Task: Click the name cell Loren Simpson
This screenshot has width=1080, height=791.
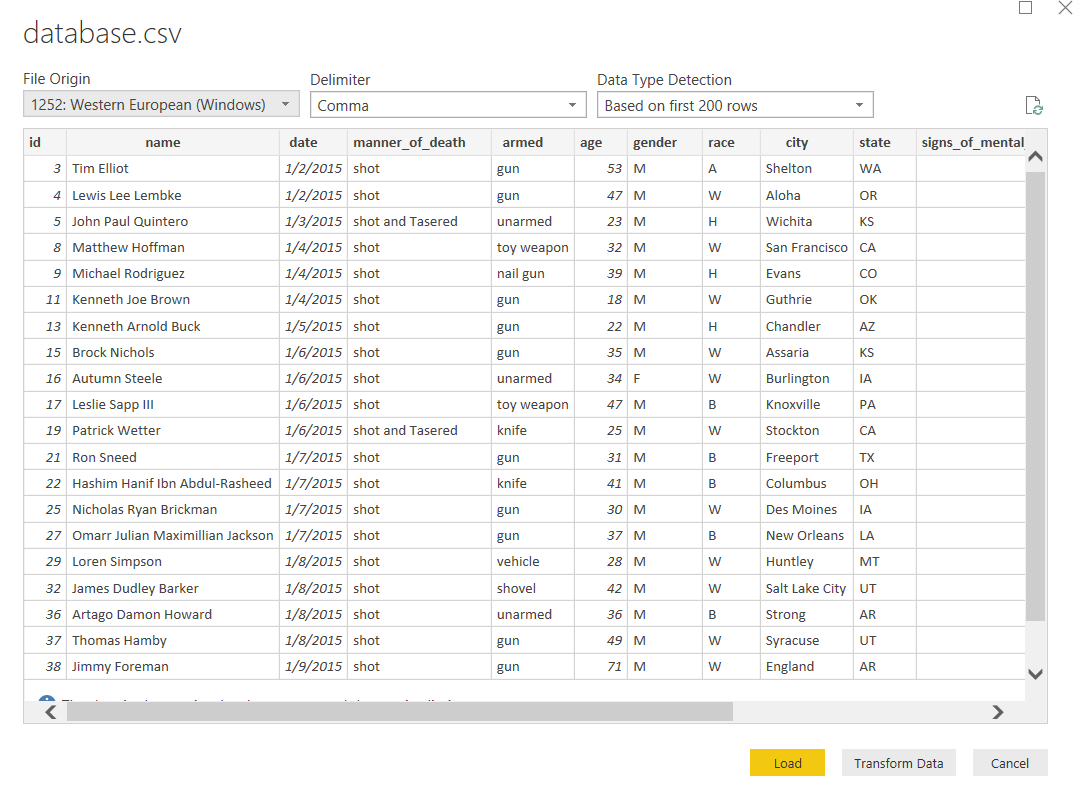Action: click(173, 562)
